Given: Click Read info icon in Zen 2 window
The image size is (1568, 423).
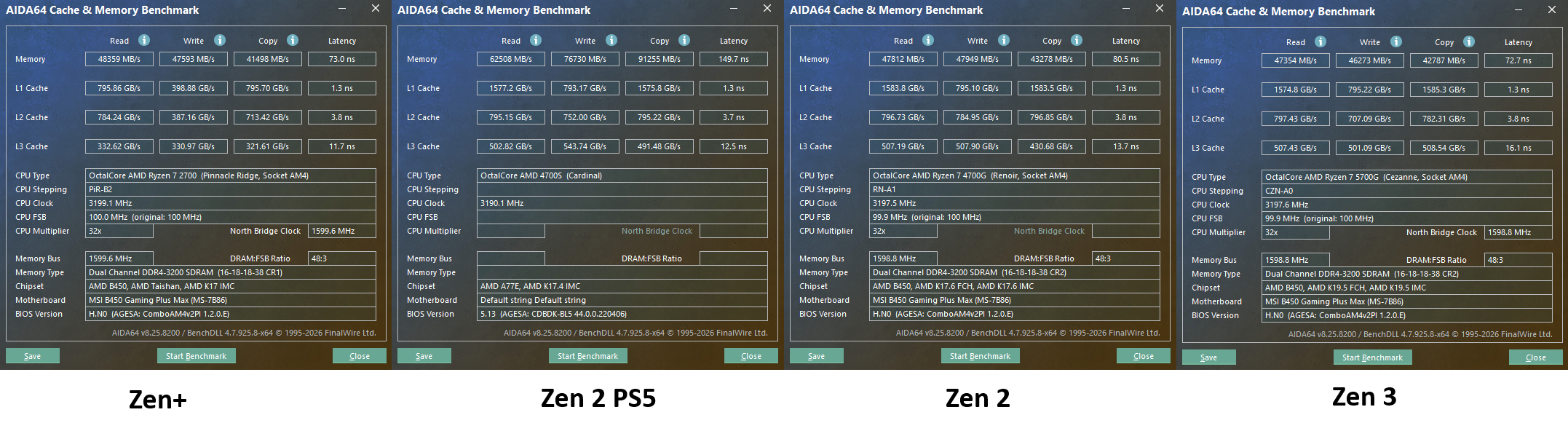Looking at the screenshot, I should click(928, 40).
